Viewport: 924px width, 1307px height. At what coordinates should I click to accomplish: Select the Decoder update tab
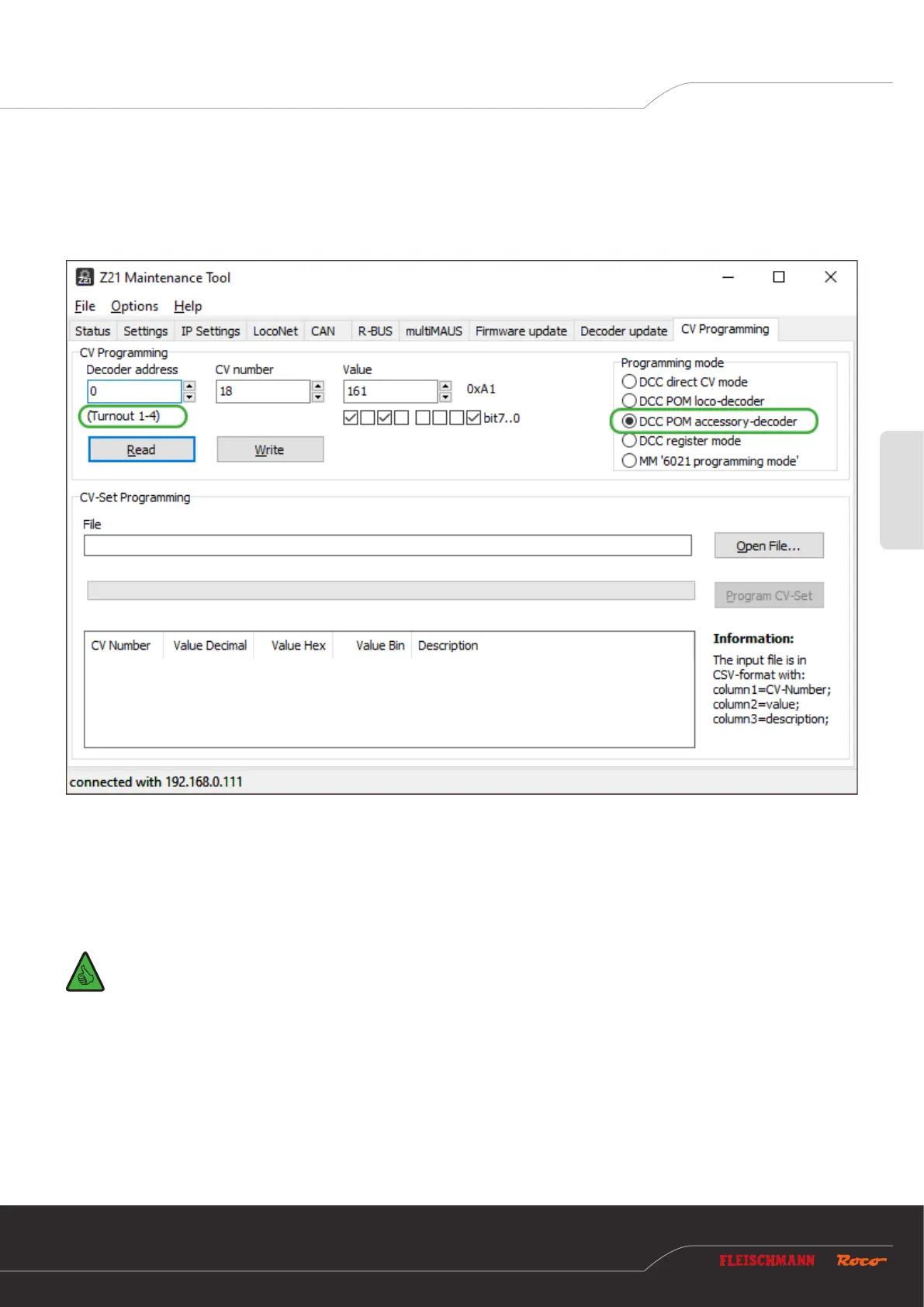click(x=624, y=331)
